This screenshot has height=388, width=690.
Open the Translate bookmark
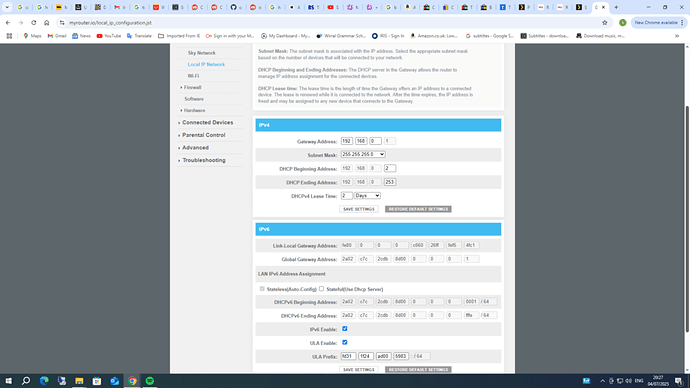139,36
